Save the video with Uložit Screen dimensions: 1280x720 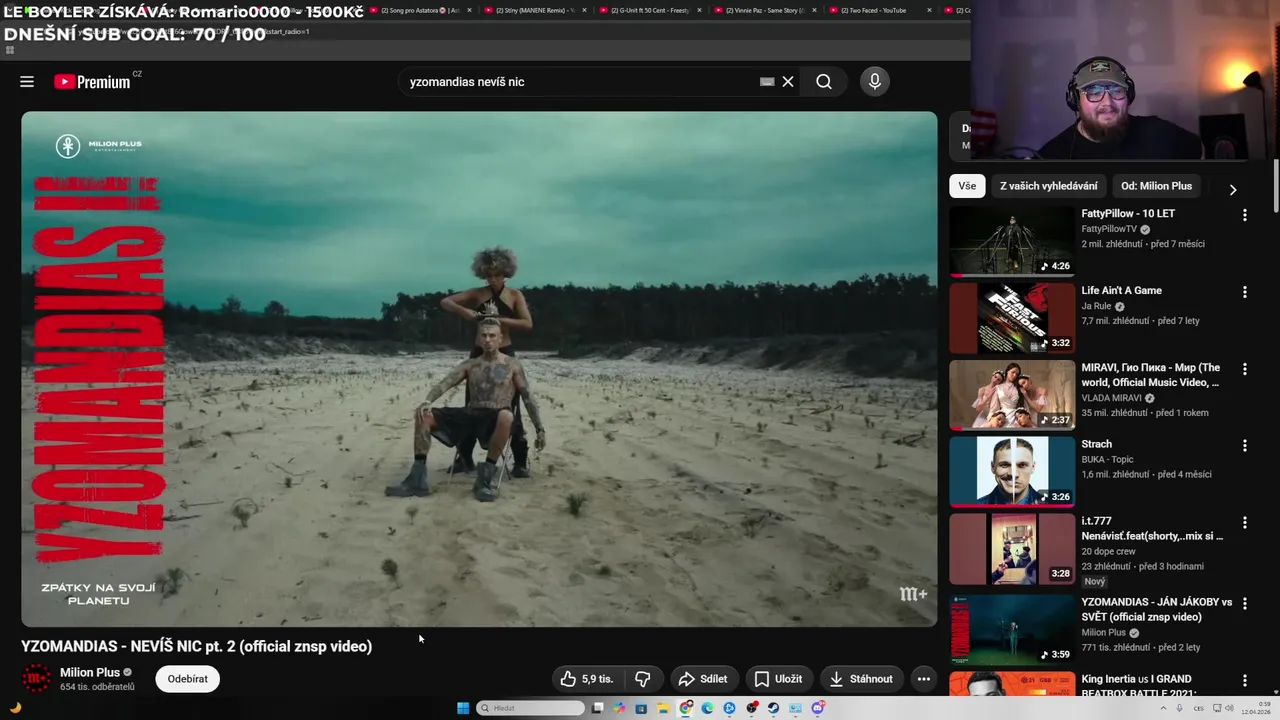pos(778,679)
